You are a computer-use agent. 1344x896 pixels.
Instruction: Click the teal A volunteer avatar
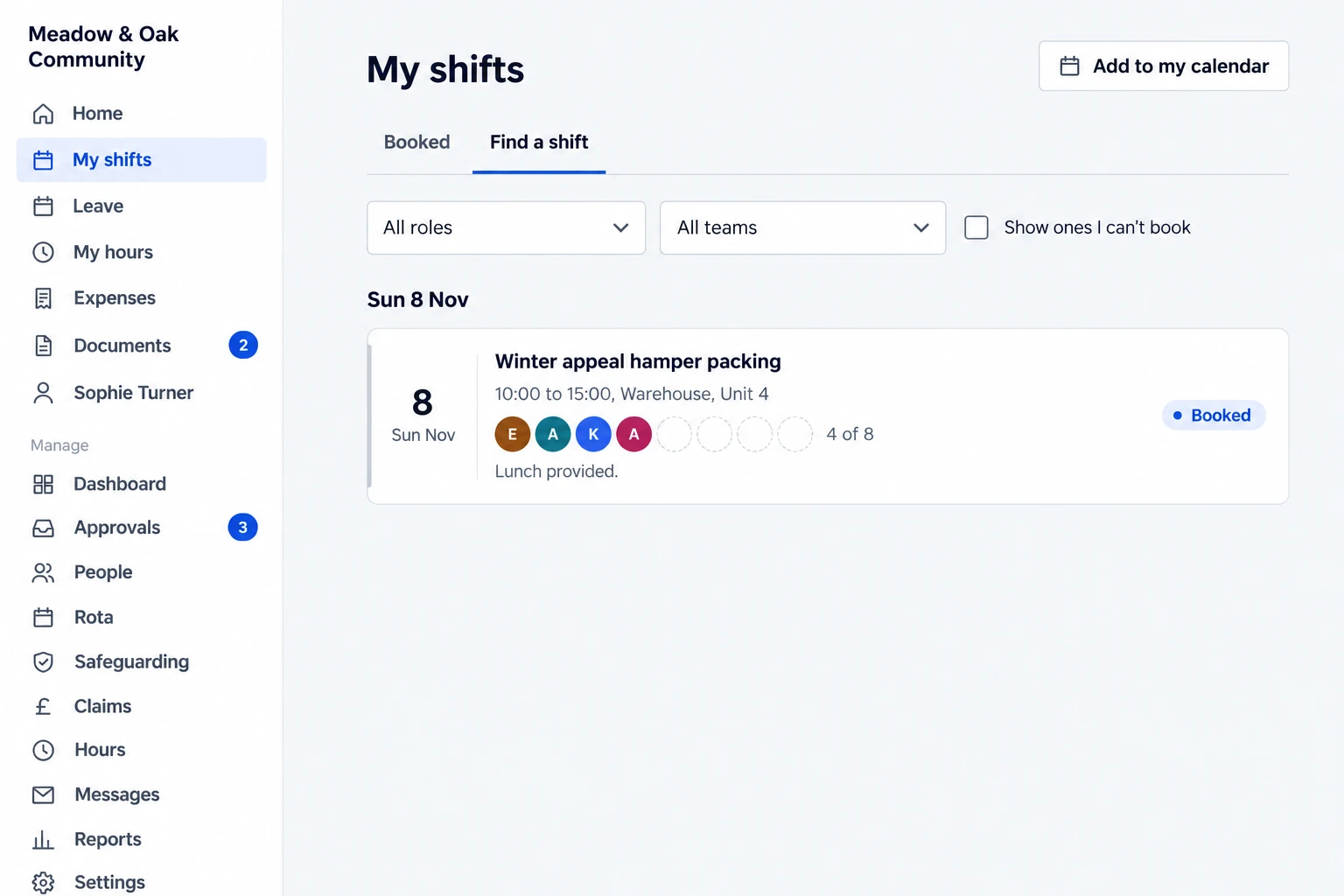click(x=553, y=434)
